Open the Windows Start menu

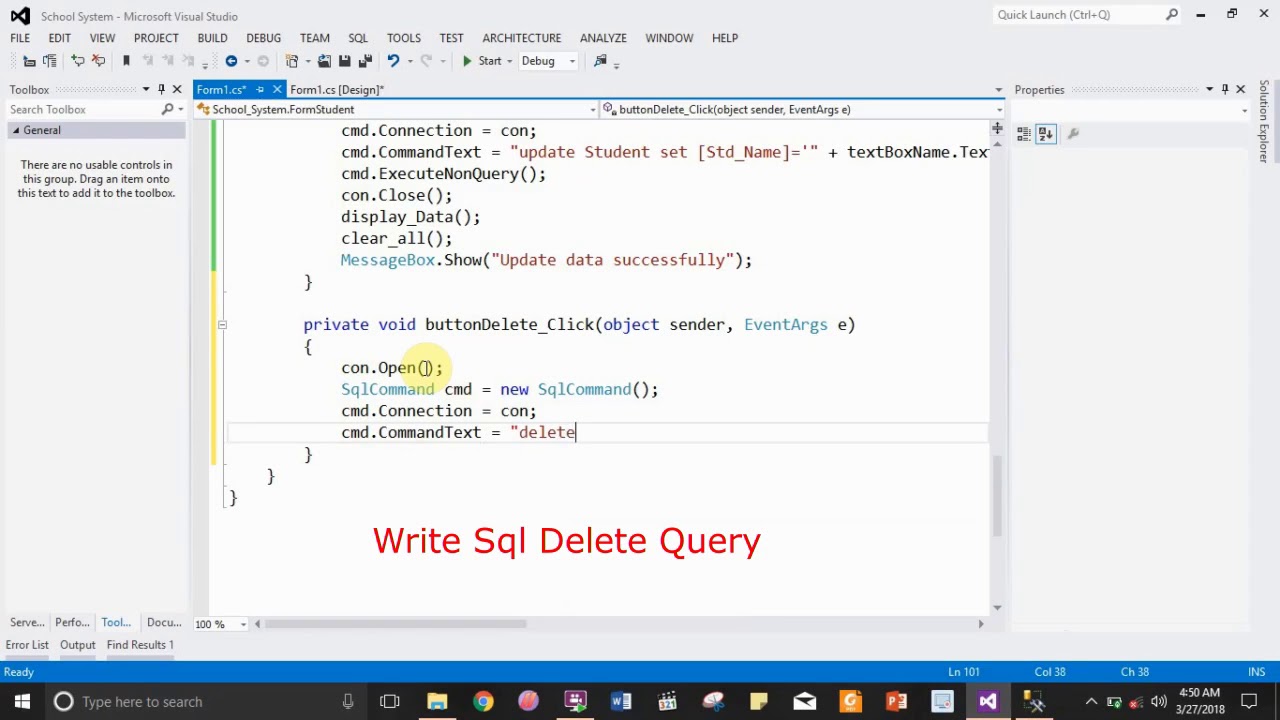22,701
